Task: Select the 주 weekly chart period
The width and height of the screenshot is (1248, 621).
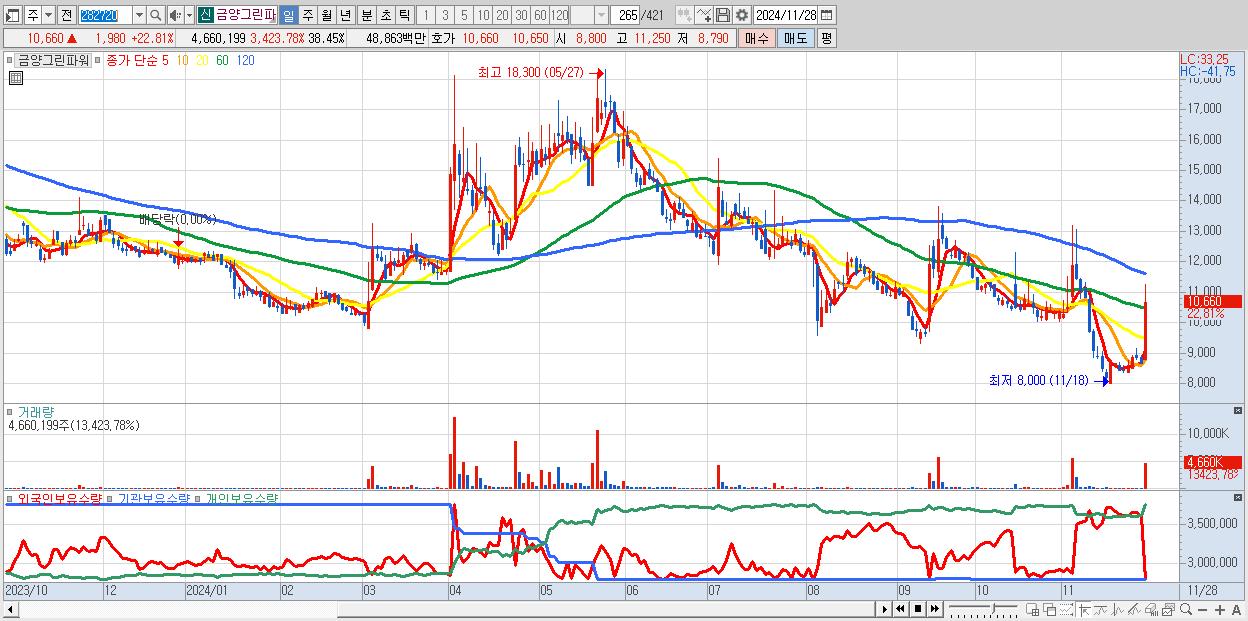Action: [x=307, y=15]
